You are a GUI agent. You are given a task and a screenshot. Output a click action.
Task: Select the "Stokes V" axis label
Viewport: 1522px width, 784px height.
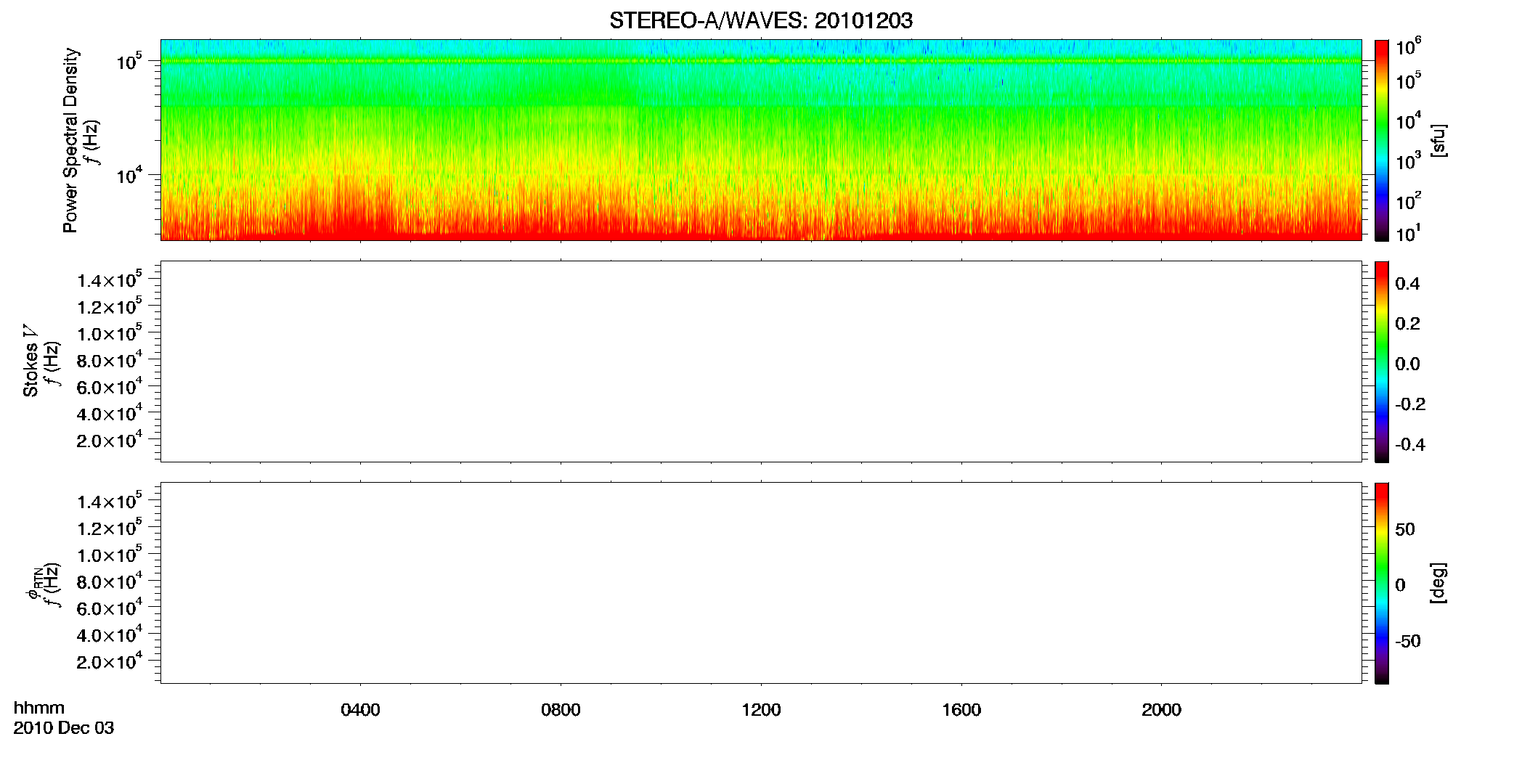point(30,361)
